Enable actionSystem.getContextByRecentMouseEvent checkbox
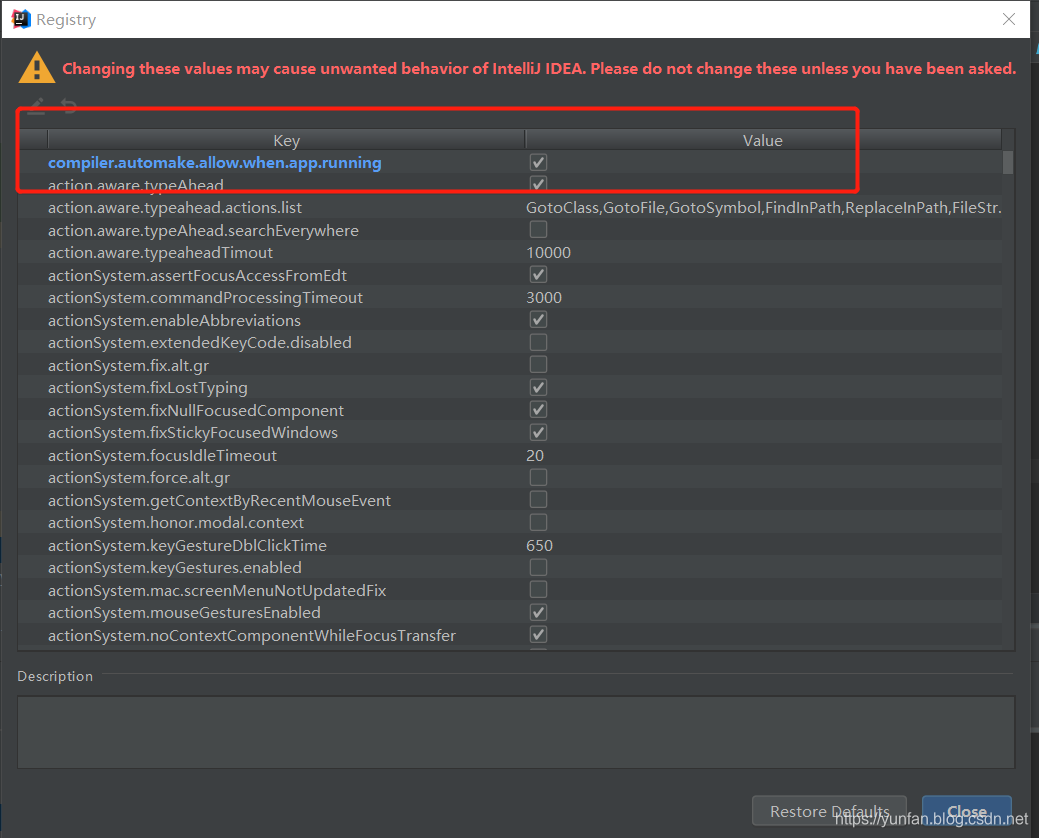The height and width of the screenshot is (838, 1039). (538, 500)
